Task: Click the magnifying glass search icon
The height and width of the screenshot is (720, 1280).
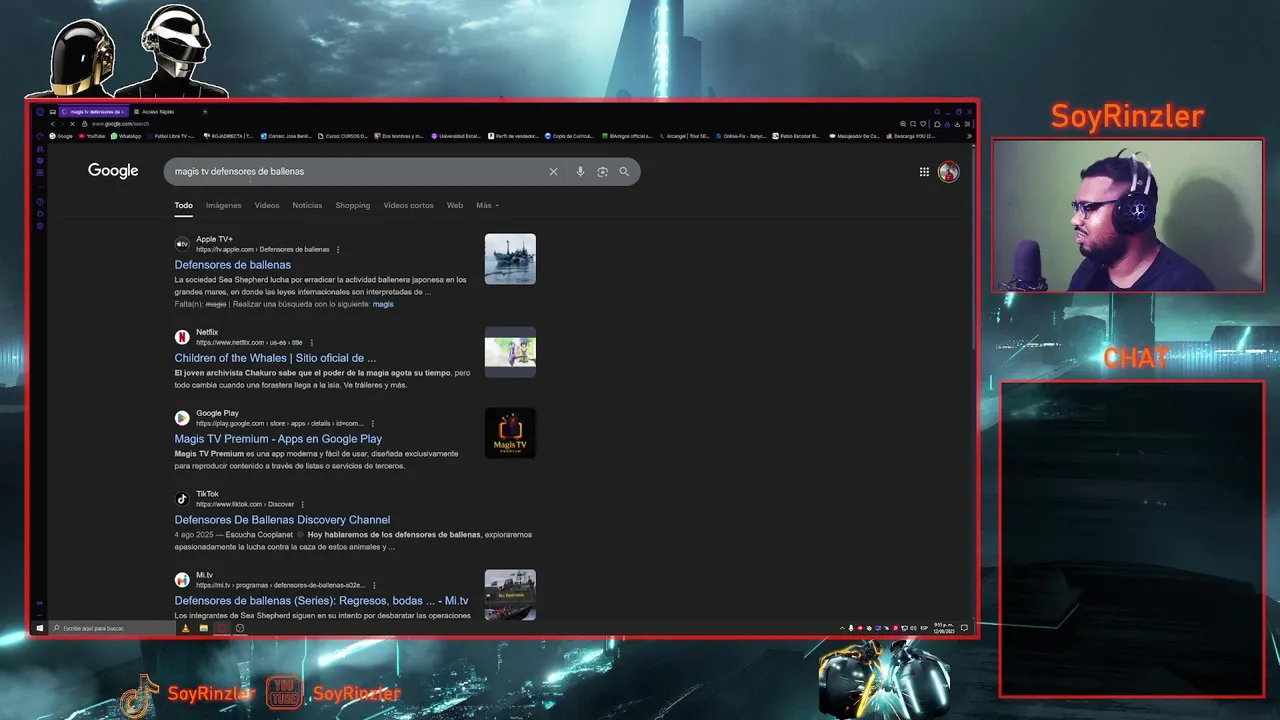Action: pyautogui.click(x=624, y=172)
